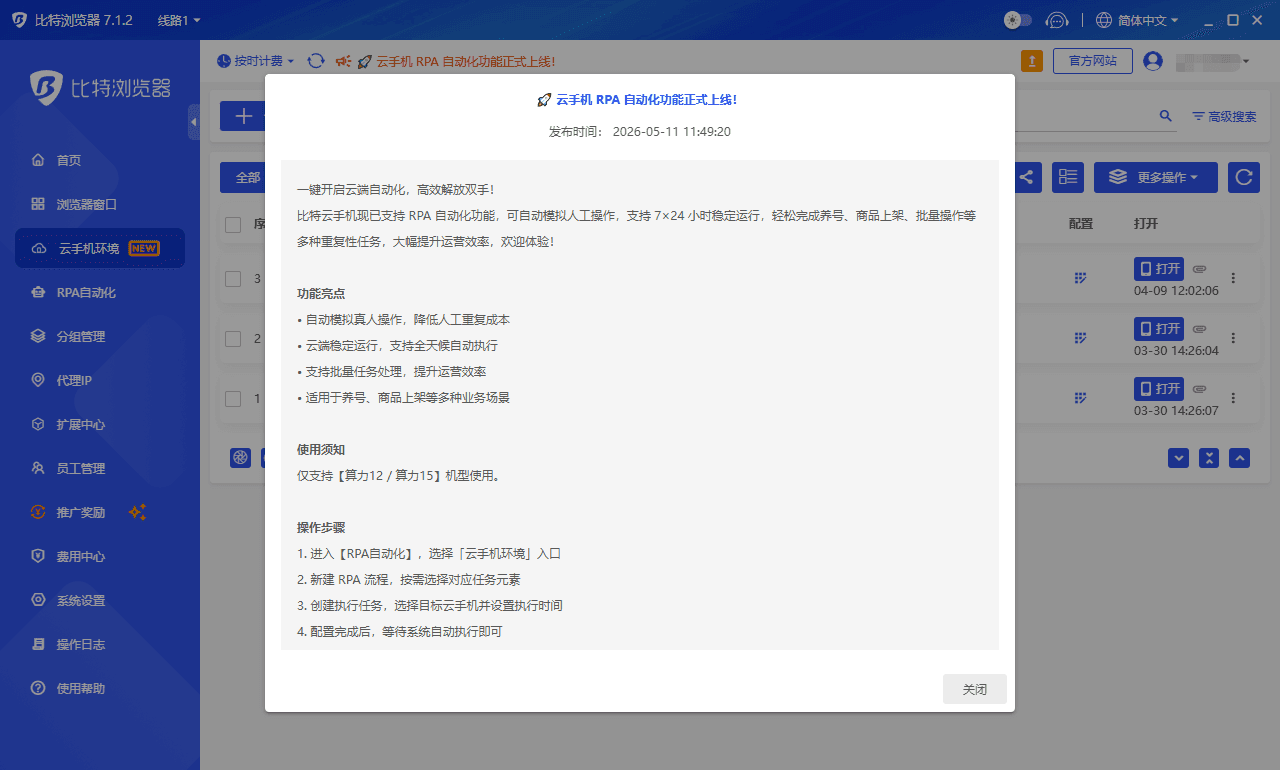The image size is (1280, 770).
Task: Click the megaphone announcement icon
Action: (x=343, y=61)
